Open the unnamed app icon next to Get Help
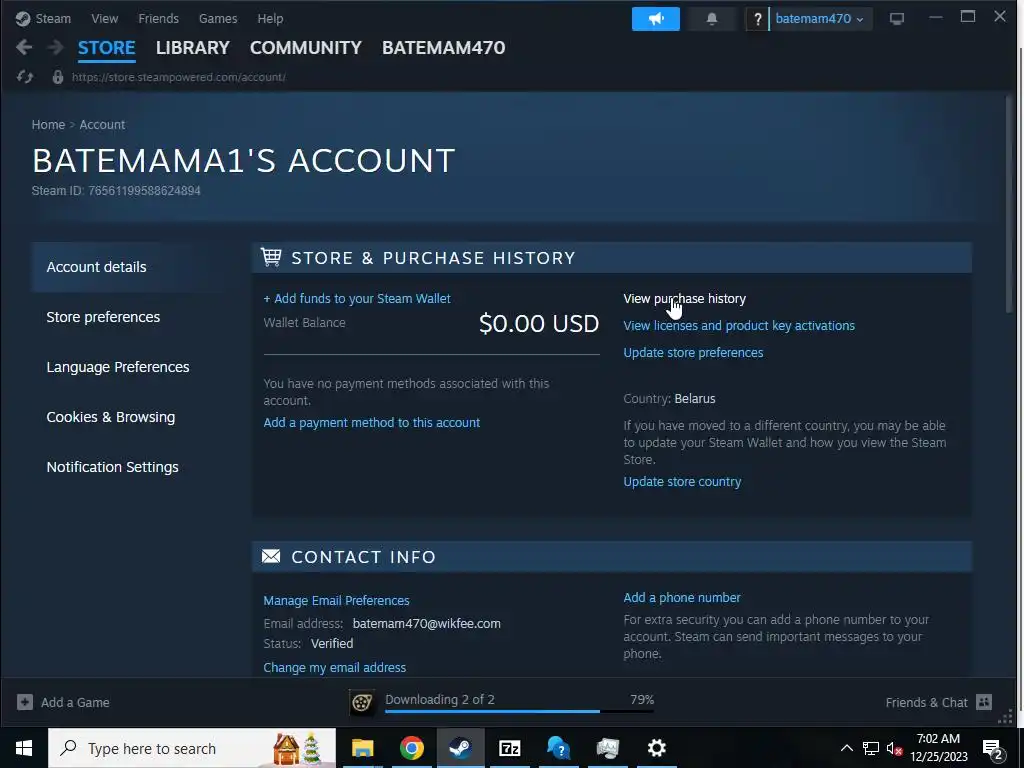 coord(607,748)
